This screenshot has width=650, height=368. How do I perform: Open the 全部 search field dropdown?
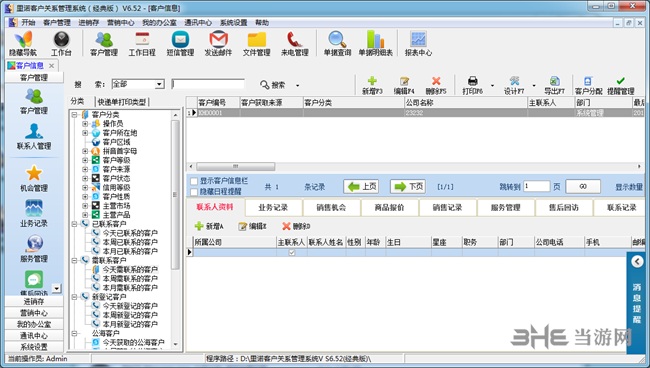160,85
